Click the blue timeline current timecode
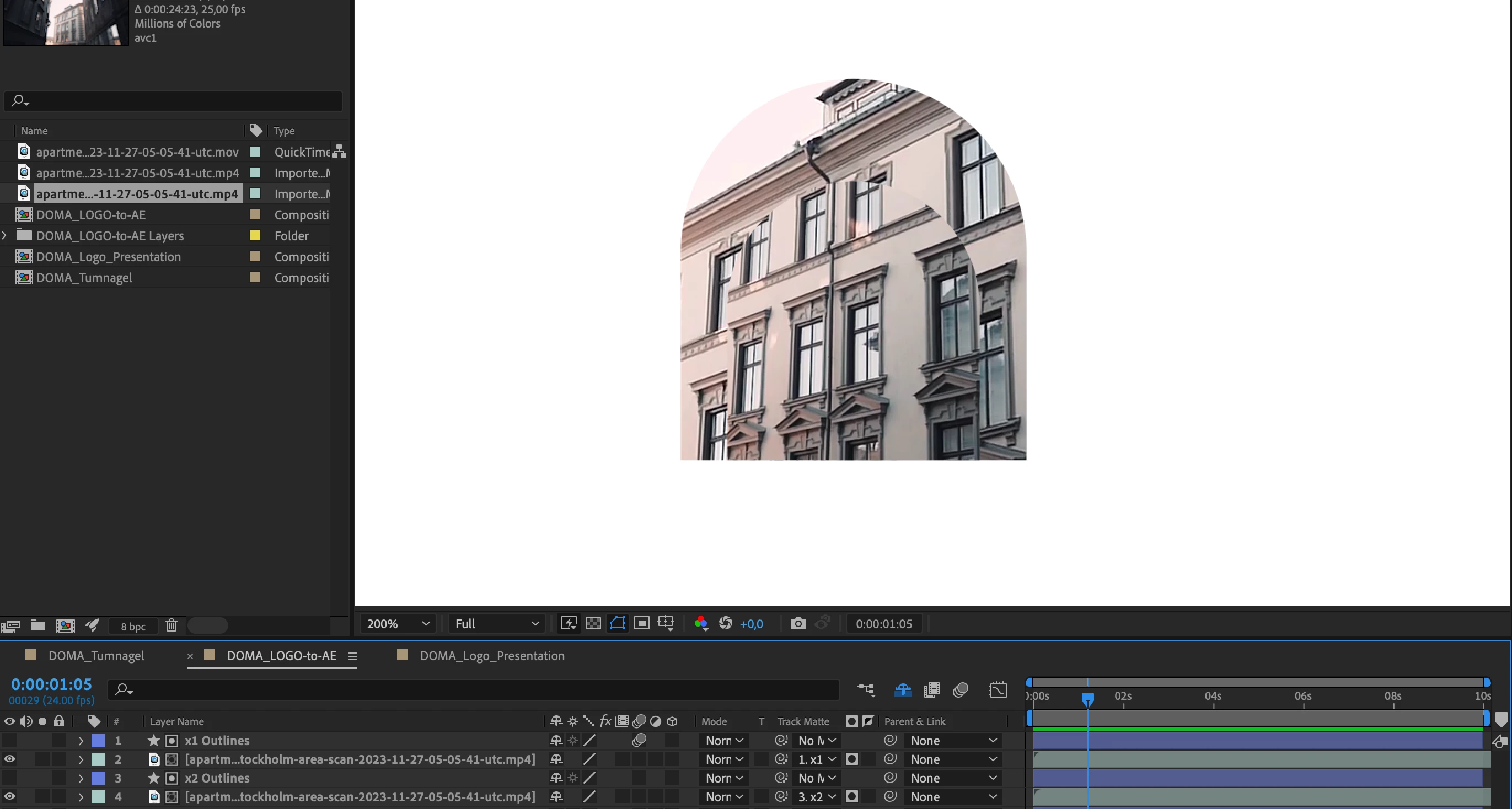This screenshot has height=809, width=1512. click(52, 684)
